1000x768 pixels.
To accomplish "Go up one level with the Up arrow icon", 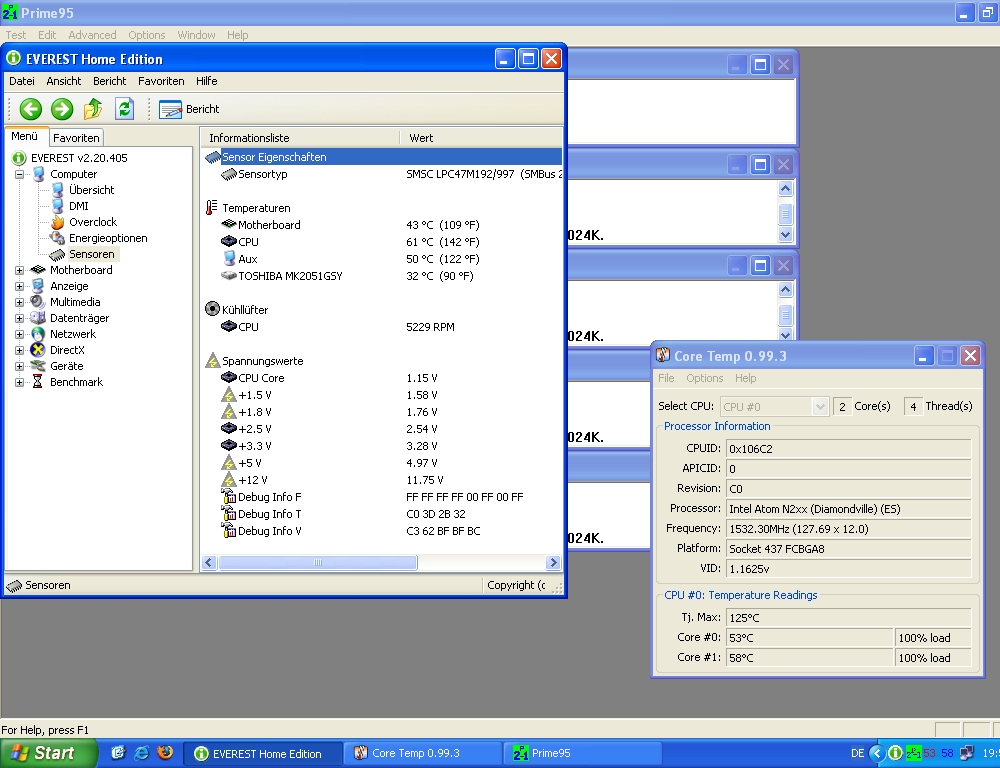I will [93, 109].
